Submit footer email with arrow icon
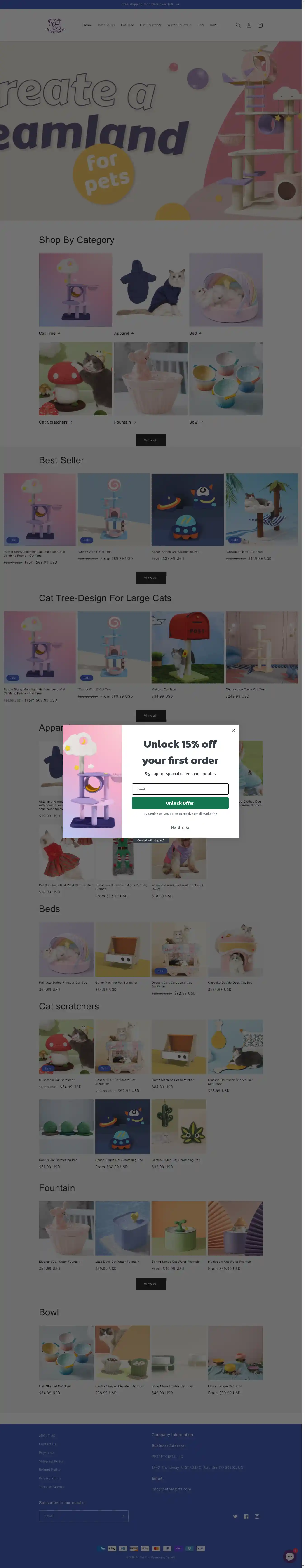The image size is (305, 1568). [x=123, y=1516]
